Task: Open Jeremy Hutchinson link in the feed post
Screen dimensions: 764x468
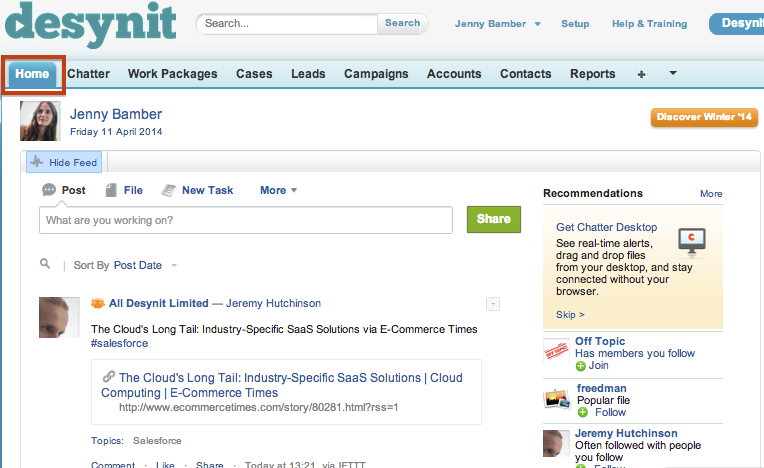Action: (273, 303)
